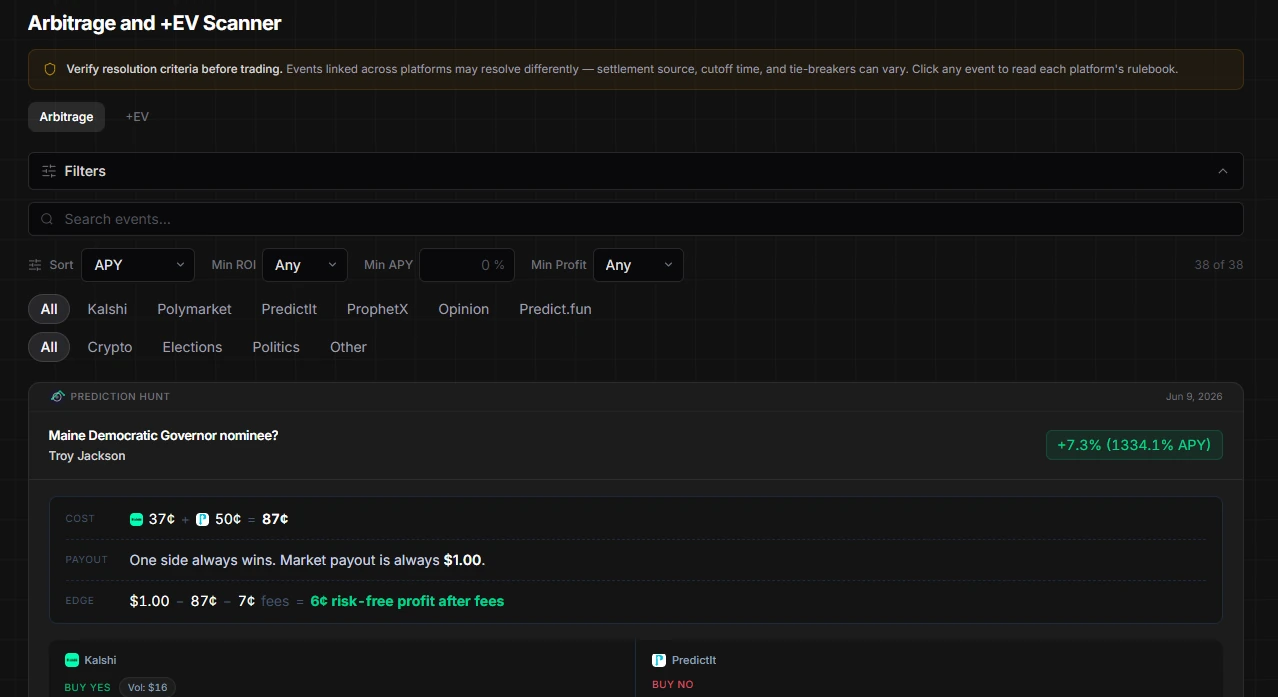This screenshot has height=697, width=1278.
Task: Filter by ProphetX platform
Action: click(x=377, y=309)
